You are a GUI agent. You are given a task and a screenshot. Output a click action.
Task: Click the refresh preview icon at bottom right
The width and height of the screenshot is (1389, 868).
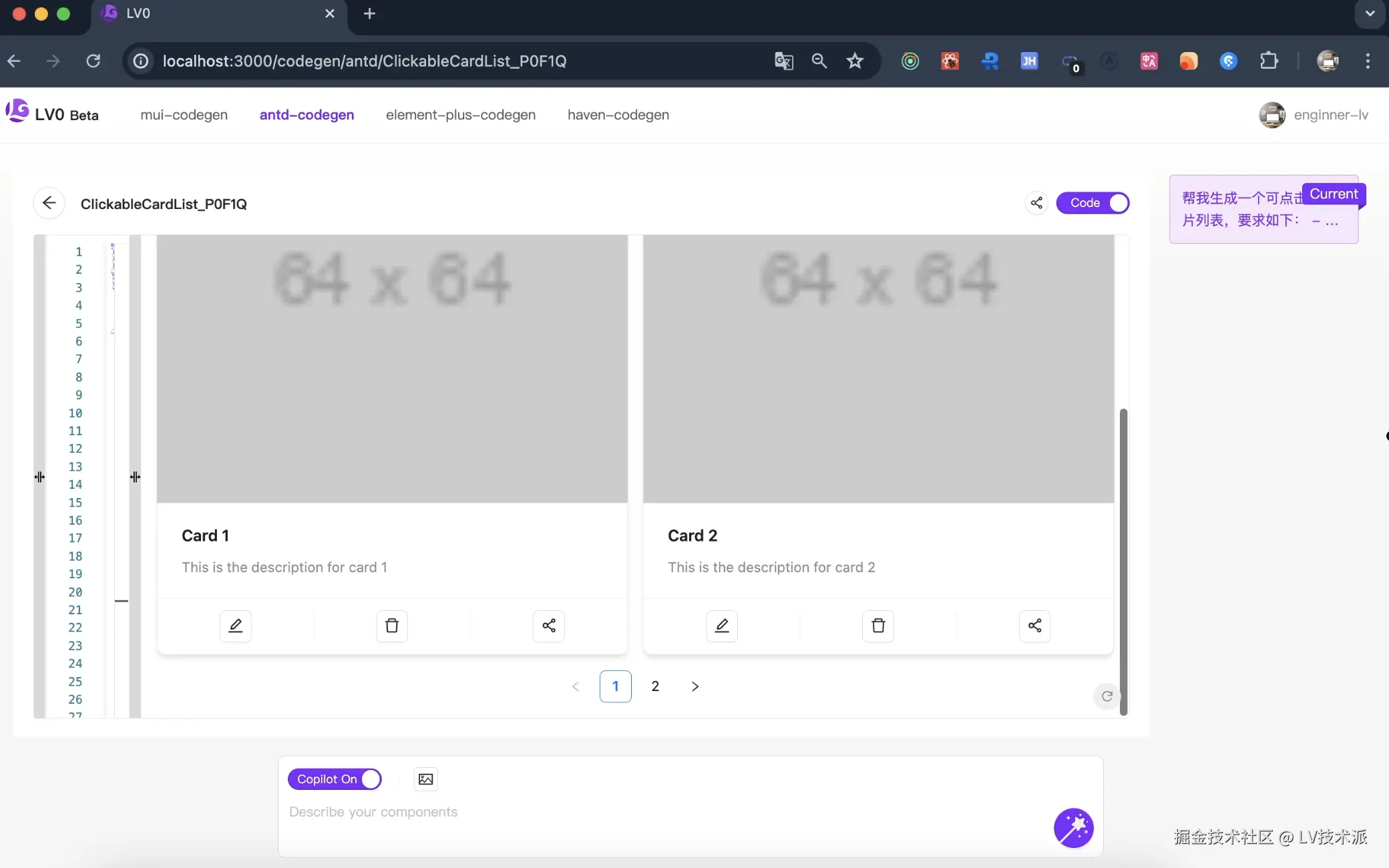(1107, 696)
